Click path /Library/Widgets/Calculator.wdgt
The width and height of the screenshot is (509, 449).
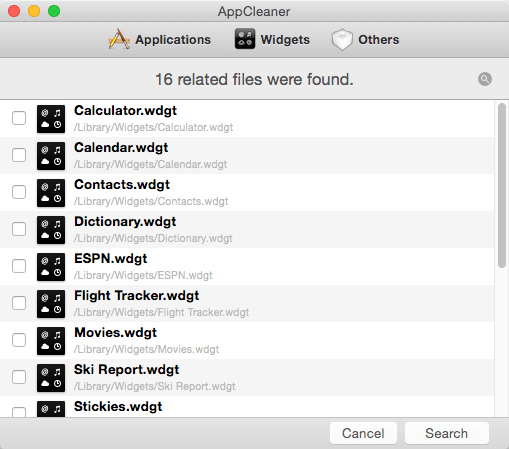coord(153,127)
